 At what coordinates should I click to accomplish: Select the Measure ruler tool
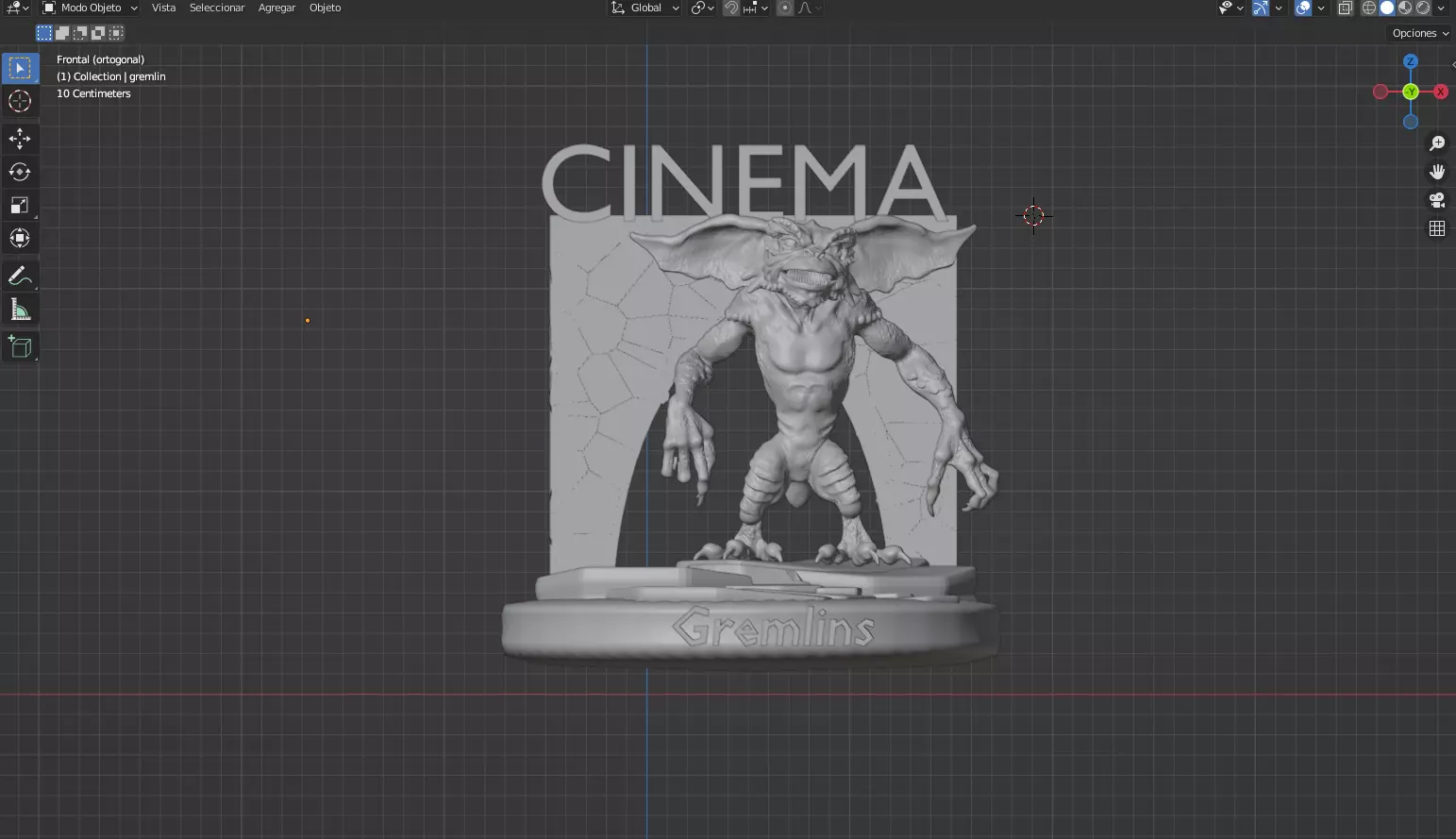tap(20, 309)
